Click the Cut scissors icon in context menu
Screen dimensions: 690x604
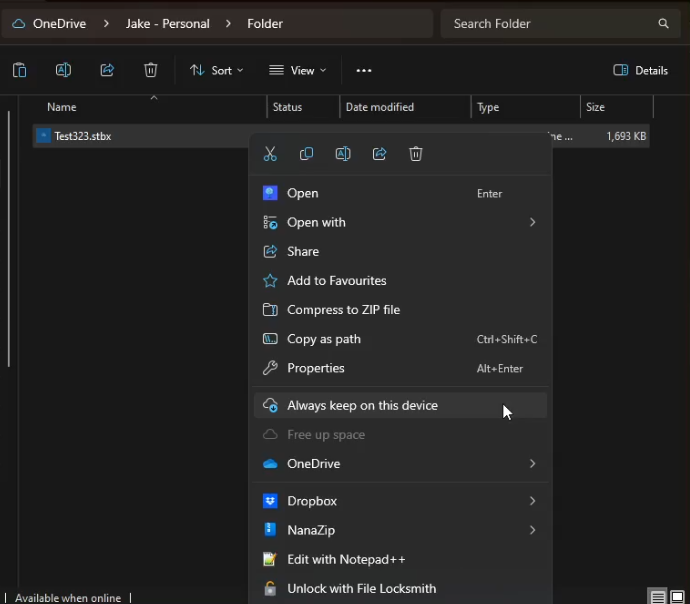tap(270, 154)
